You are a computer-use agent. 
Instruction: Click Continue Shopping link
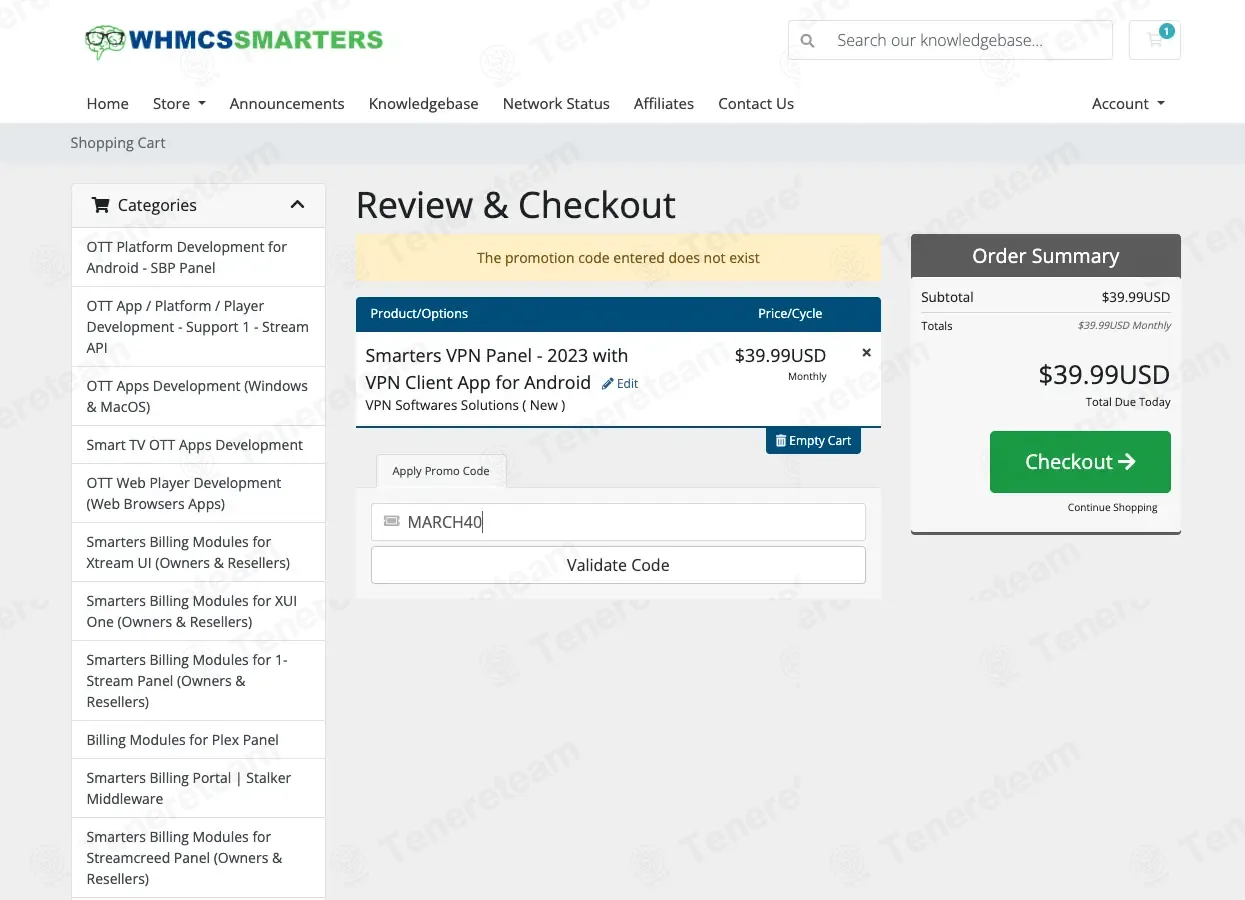point(1112,508)
